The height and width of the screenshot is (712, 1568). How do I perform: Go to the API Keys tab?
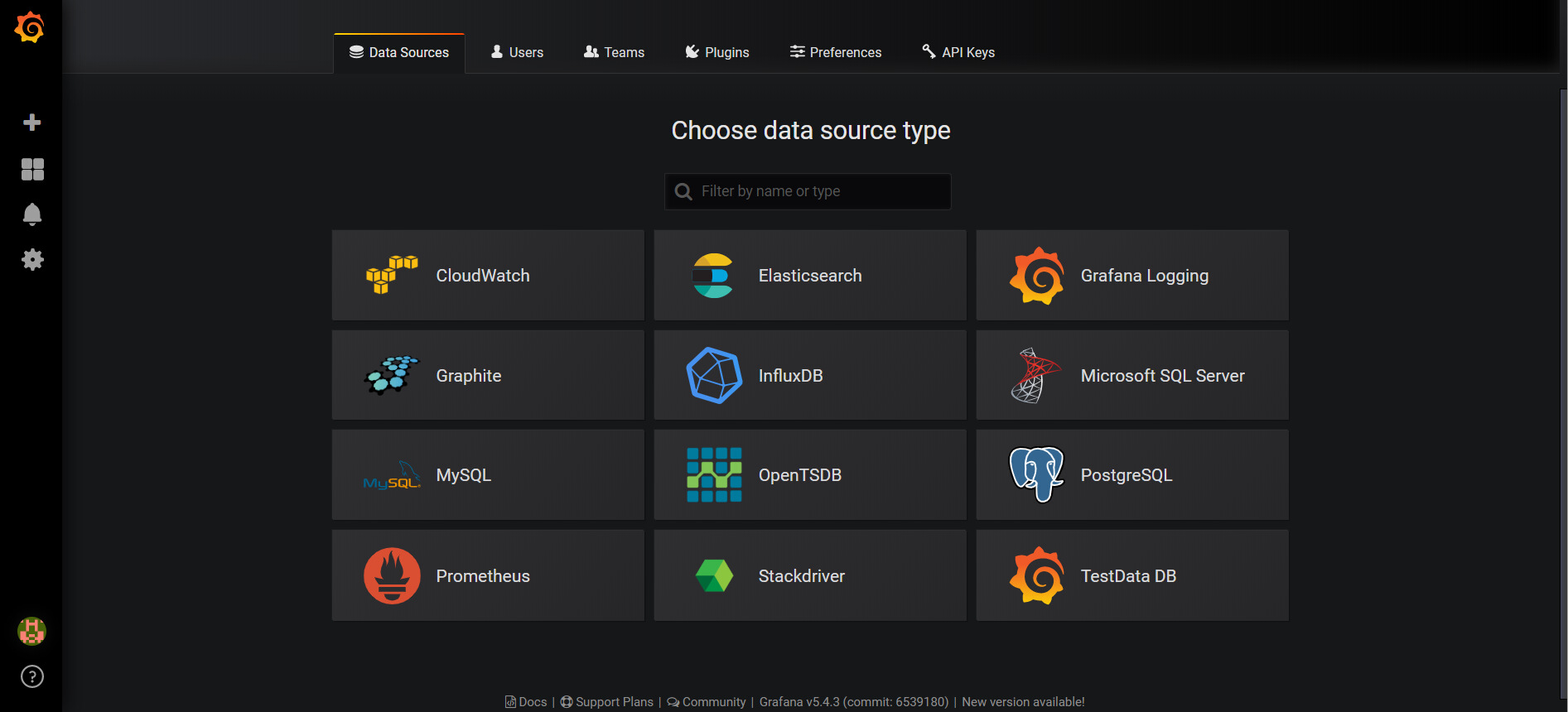point(958,52)
